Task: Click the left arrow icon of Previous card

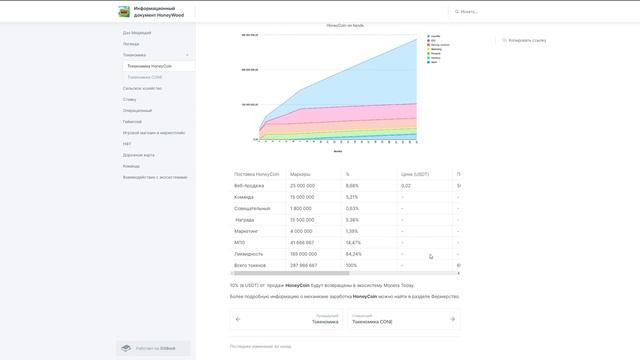Action: click(238, 319)
